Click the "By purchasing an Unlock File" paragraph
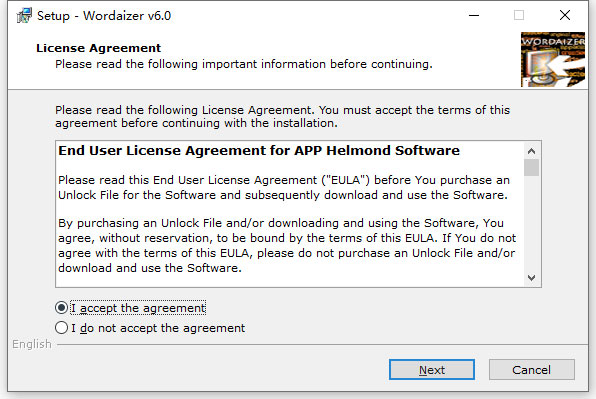 pos(287,245)
